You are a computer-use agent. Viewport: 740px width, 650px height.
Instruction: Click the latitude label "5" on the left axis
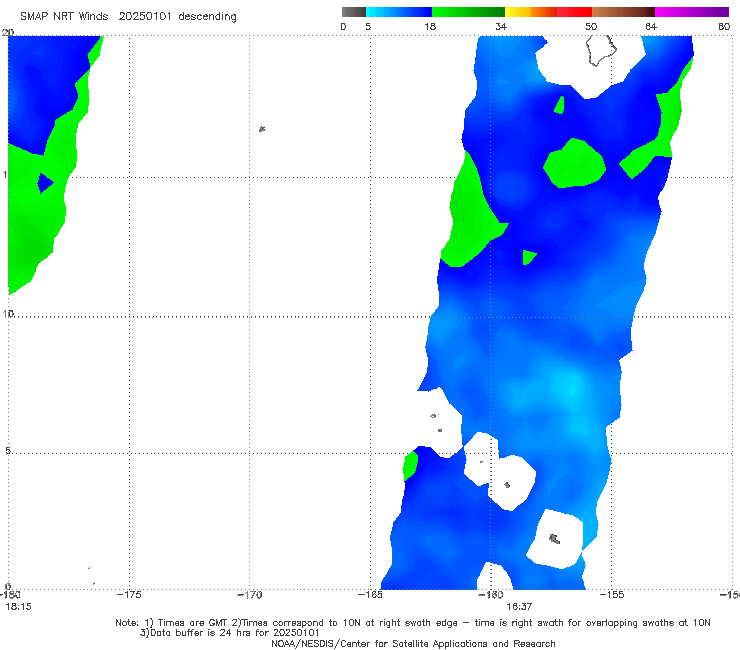pyautogui.click(x=8, y=450)
